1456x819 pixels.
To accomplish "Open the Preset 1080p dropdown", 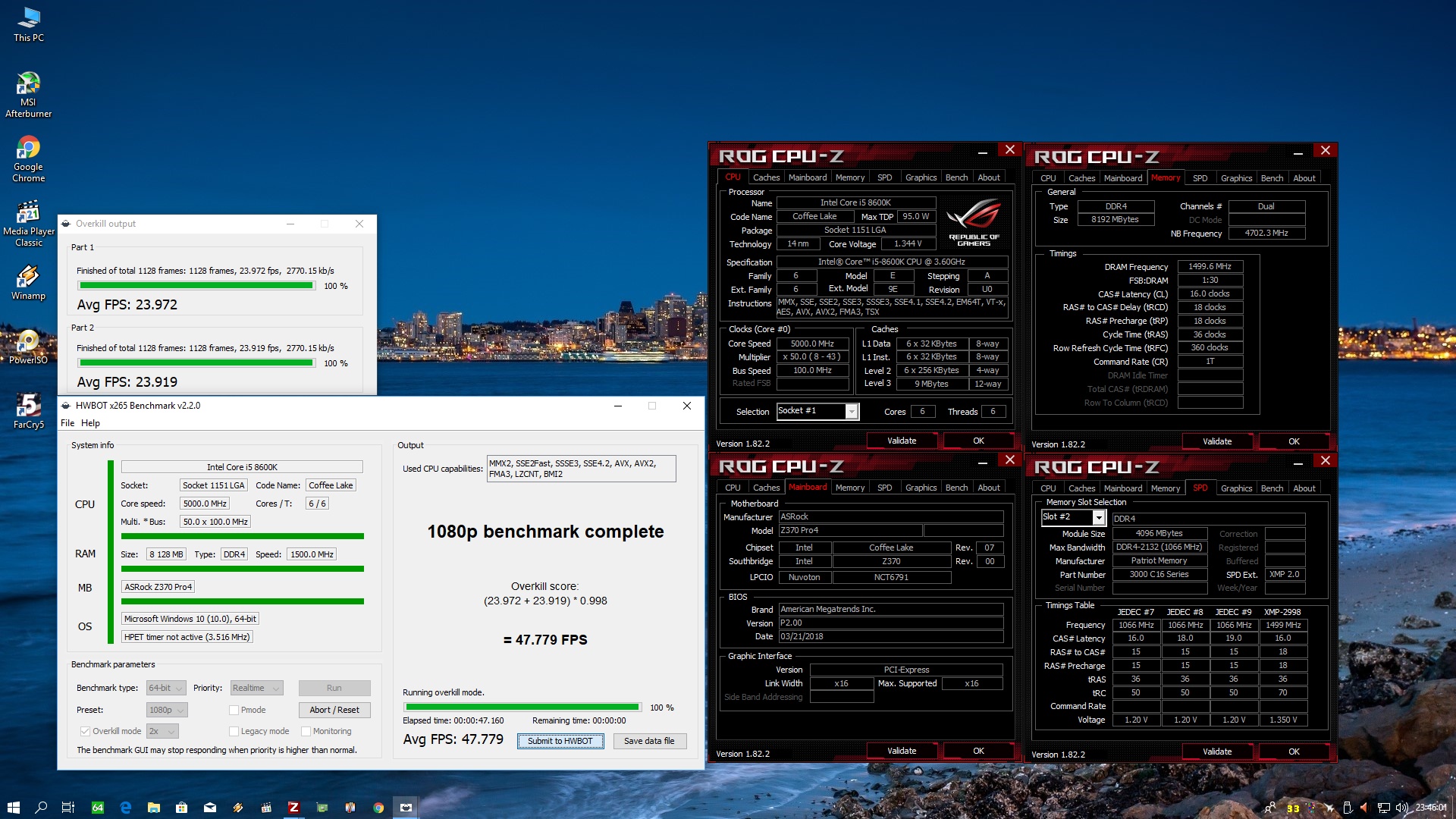I will 167,710.
